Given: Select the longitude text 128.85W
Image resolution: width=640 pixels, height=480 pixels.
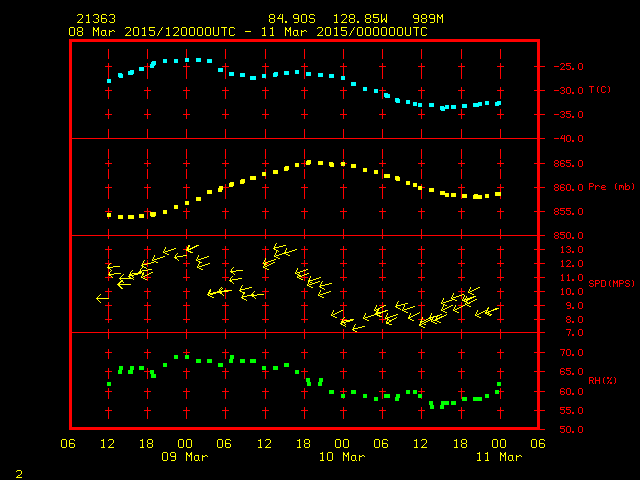Looking at the screenshot, I should [x=360, y=19].
